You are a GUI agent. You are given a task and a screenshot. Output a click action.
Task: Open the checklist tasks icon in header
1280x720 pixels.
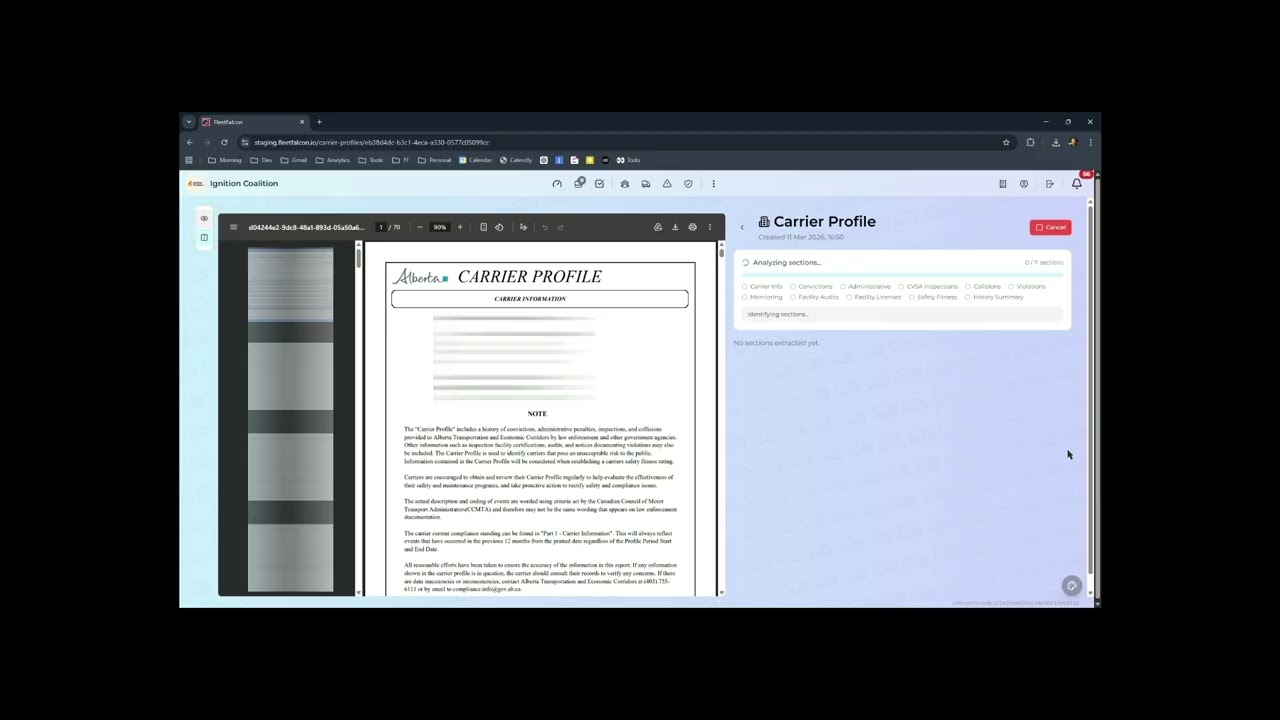click(x=599, y=184)
